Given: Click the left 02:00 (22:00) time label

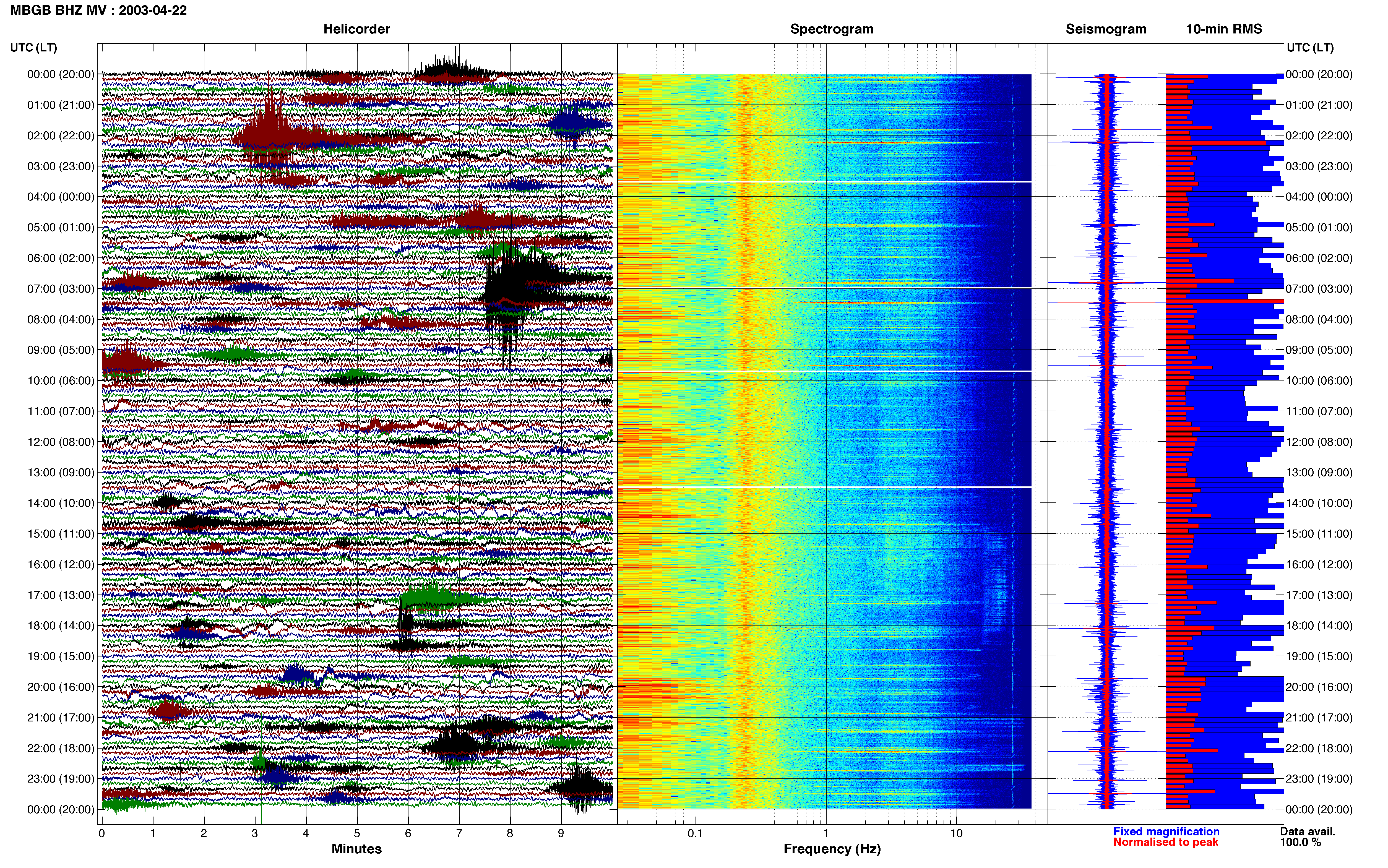Looking at the screenshot, I should 61,135.
